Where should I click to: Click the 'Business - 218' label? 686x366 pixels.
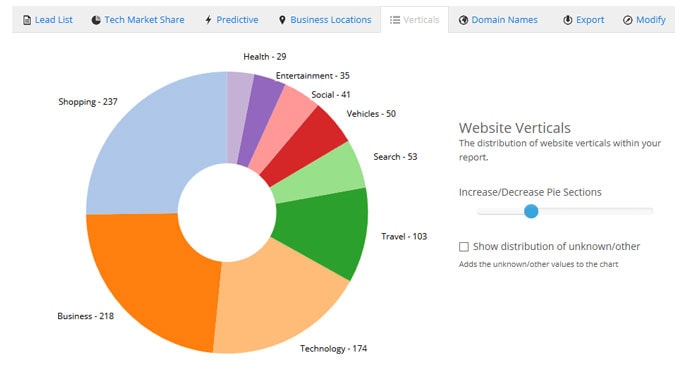pos(86,316)
